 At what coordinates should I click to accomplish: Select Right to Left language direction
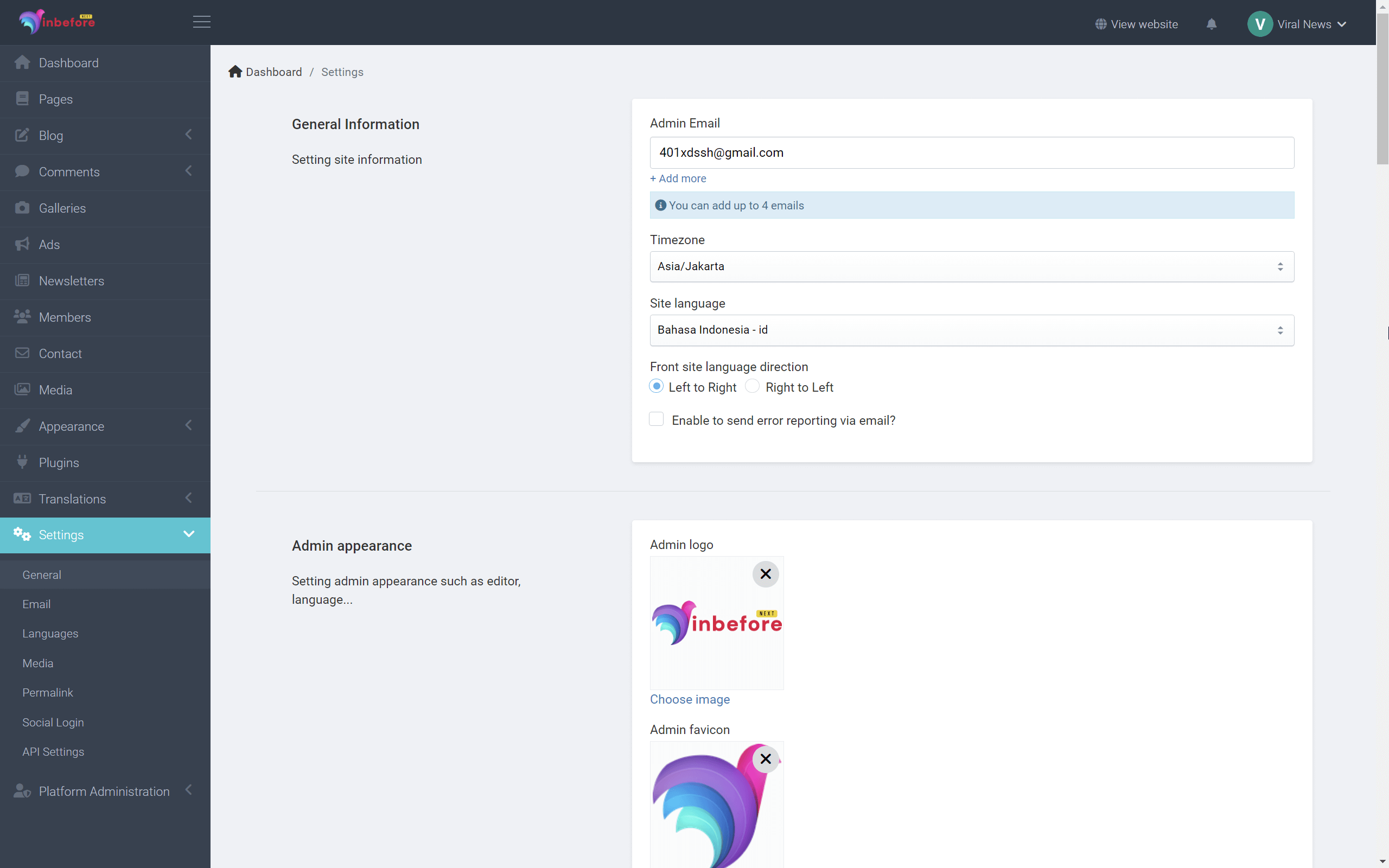(x=752, y=386)
